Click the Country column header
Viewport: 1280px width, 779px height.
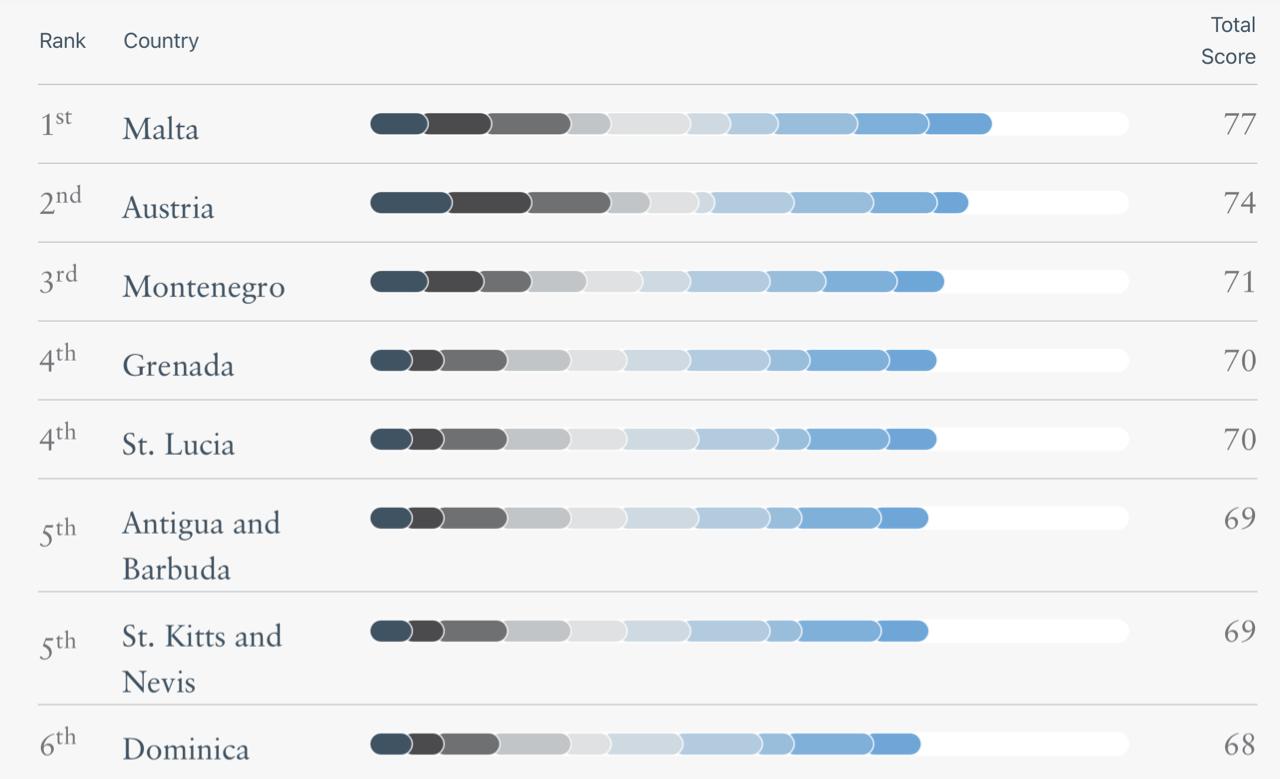tap(161, 41)
